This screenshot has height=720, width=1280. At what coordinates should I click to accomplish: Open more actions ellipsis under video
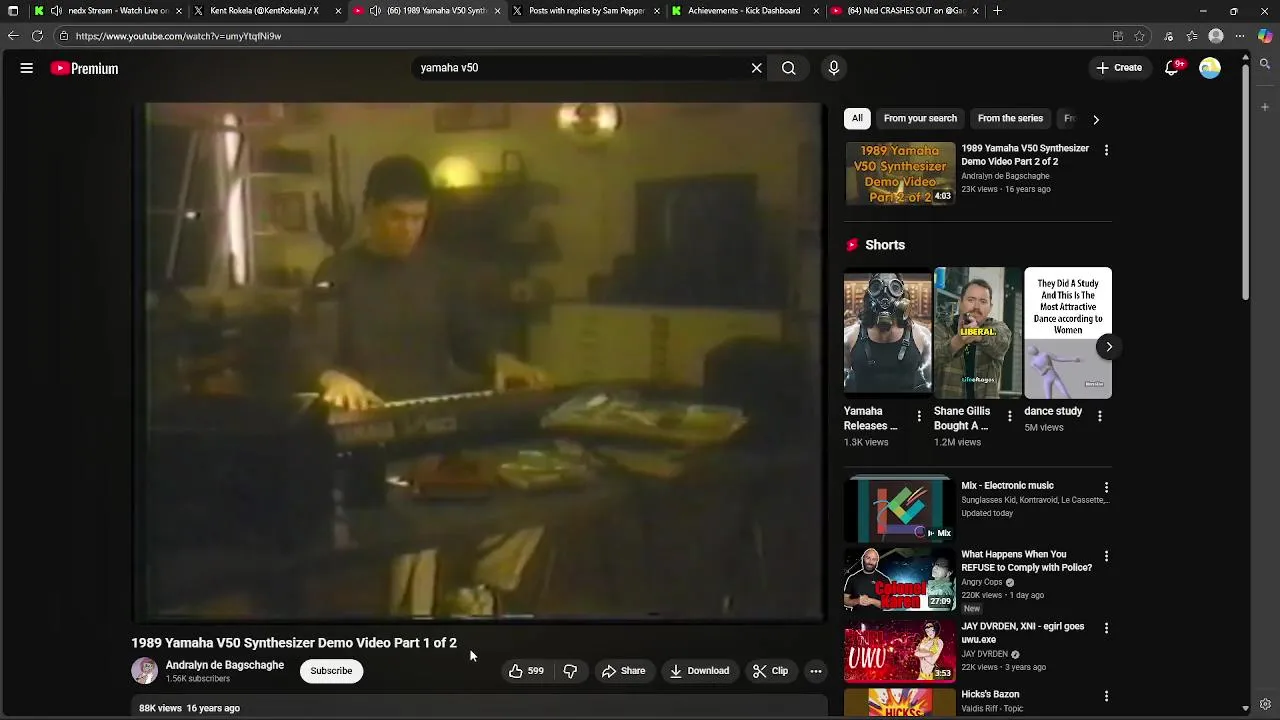pyautogui.click(x=816, y=671)
